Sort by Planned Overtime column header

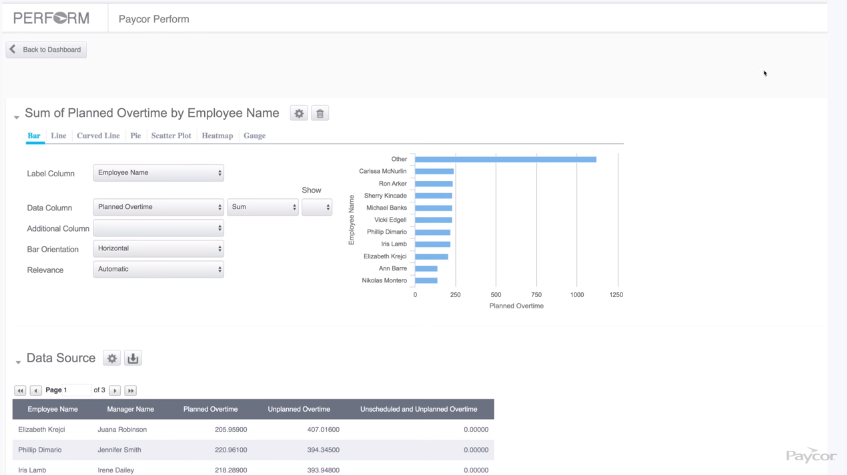pyautogui.click(x=210, y=409)
